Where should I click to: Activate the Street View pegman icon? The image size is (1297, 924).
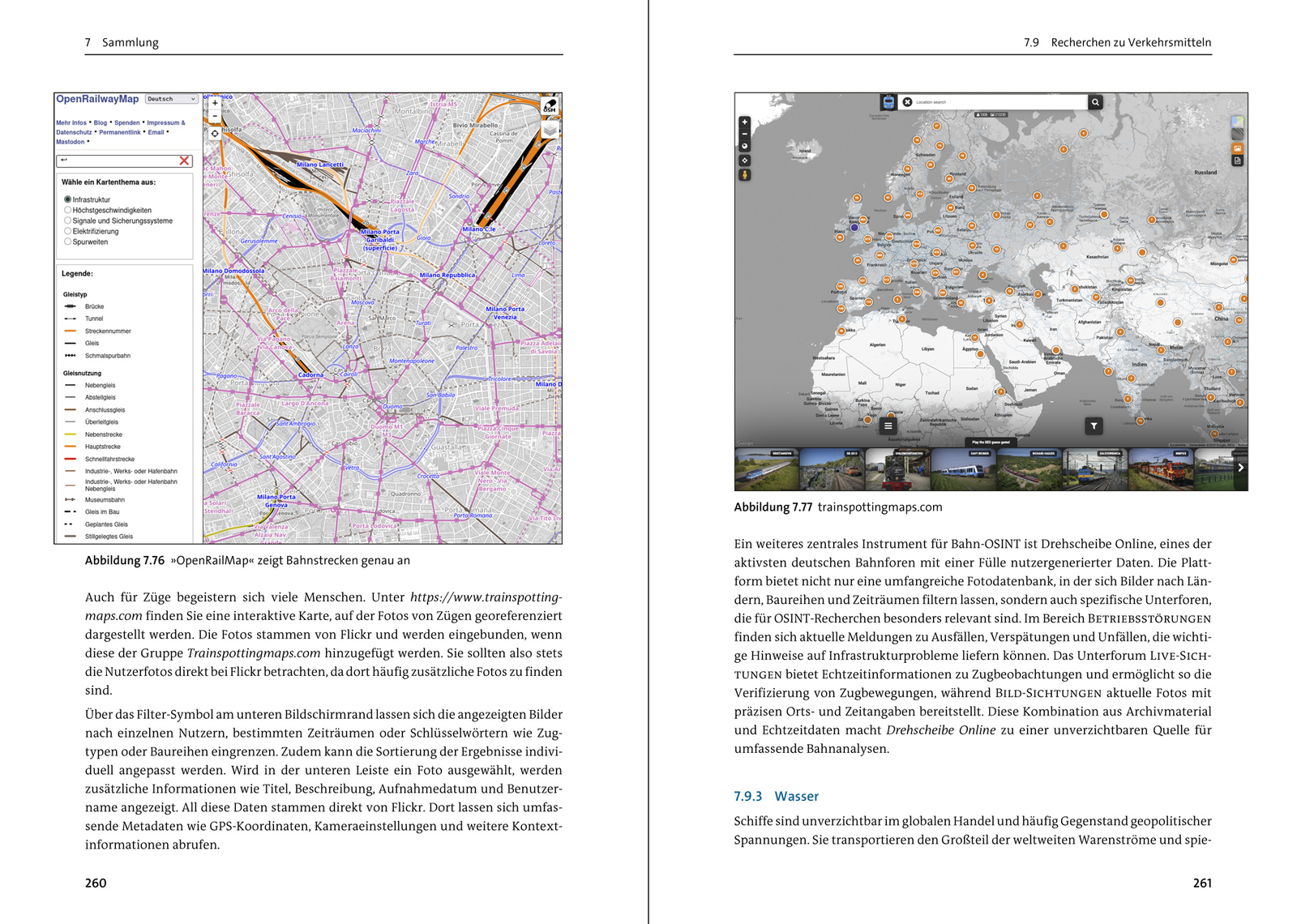744,174
